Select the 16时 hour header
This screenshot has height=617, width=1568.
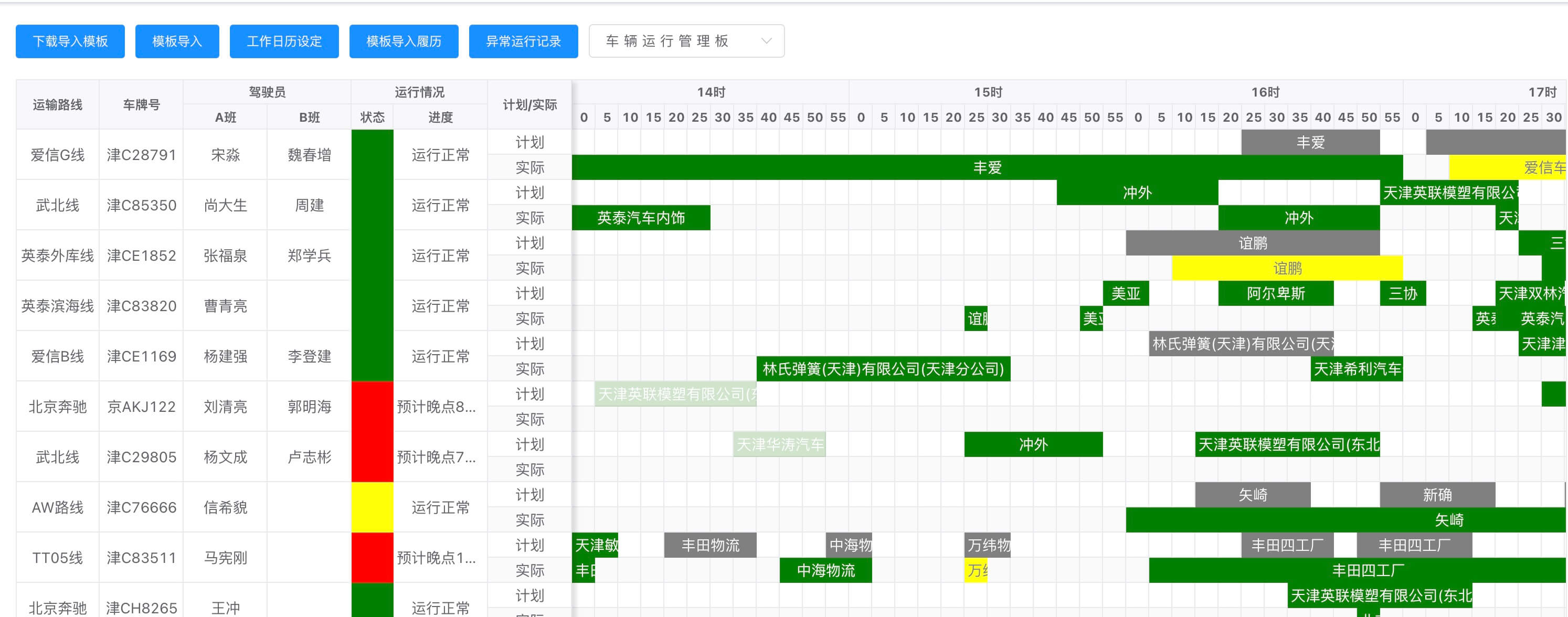1265,92
